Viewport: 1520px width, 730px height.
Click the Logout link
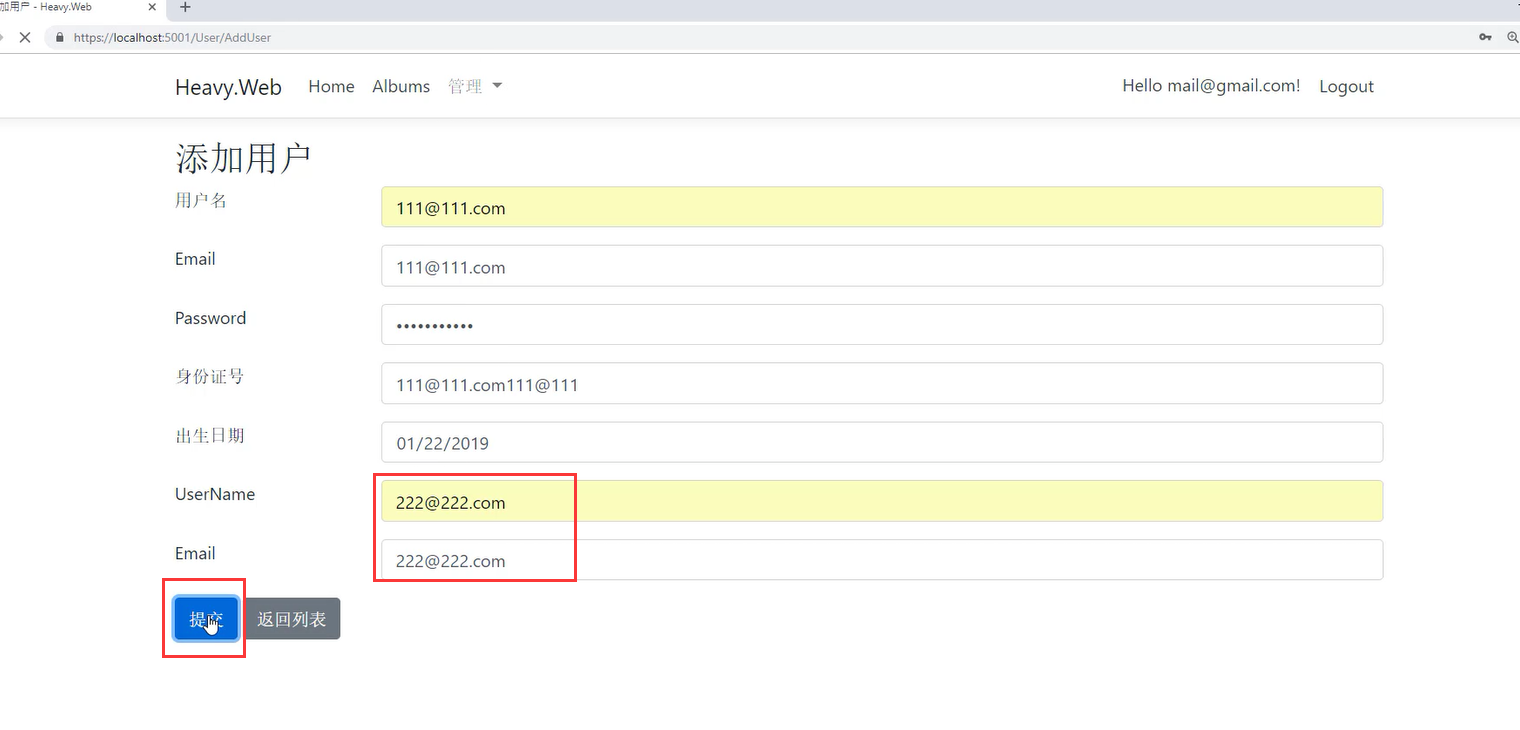click(1346, 86)
